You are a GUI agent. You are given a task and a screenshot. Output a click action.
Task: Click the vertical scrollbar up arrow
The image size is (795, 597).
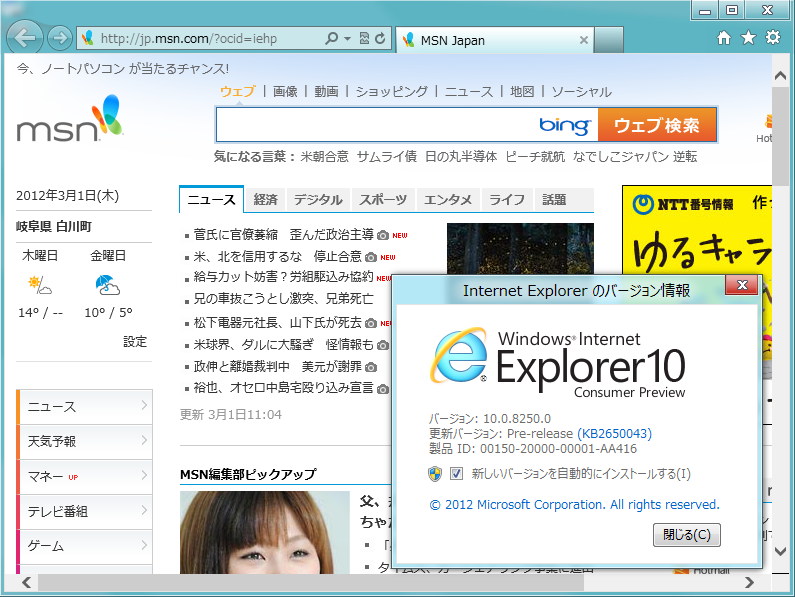point(780,76)
